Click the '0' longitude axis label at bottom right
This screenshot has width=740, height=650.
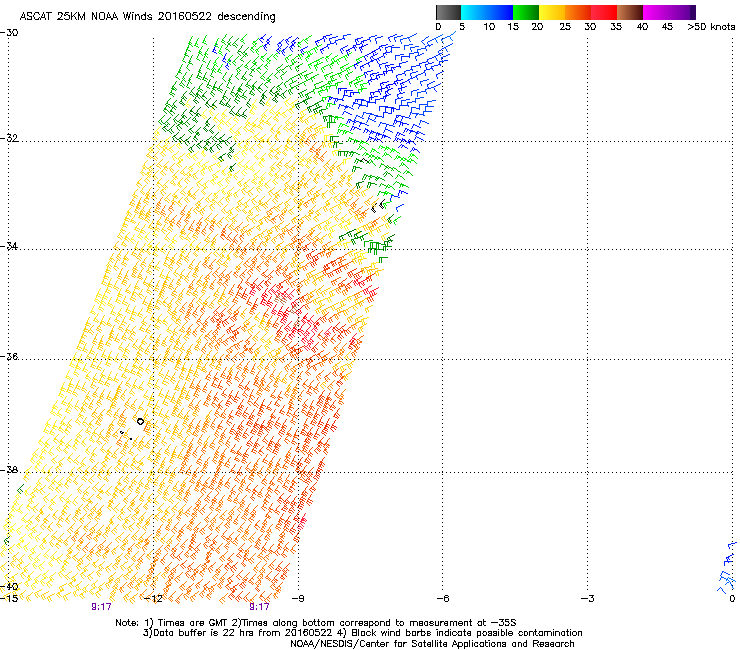click(x=732, y=599)
